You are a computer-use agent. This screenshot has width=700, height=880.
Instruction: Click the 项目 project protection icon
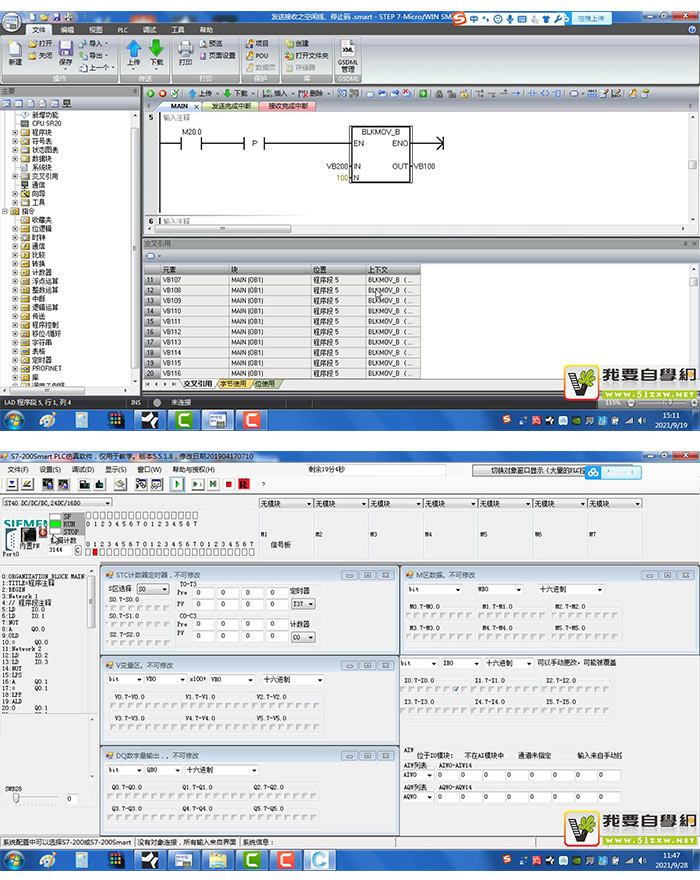click(x=250, y=43)
